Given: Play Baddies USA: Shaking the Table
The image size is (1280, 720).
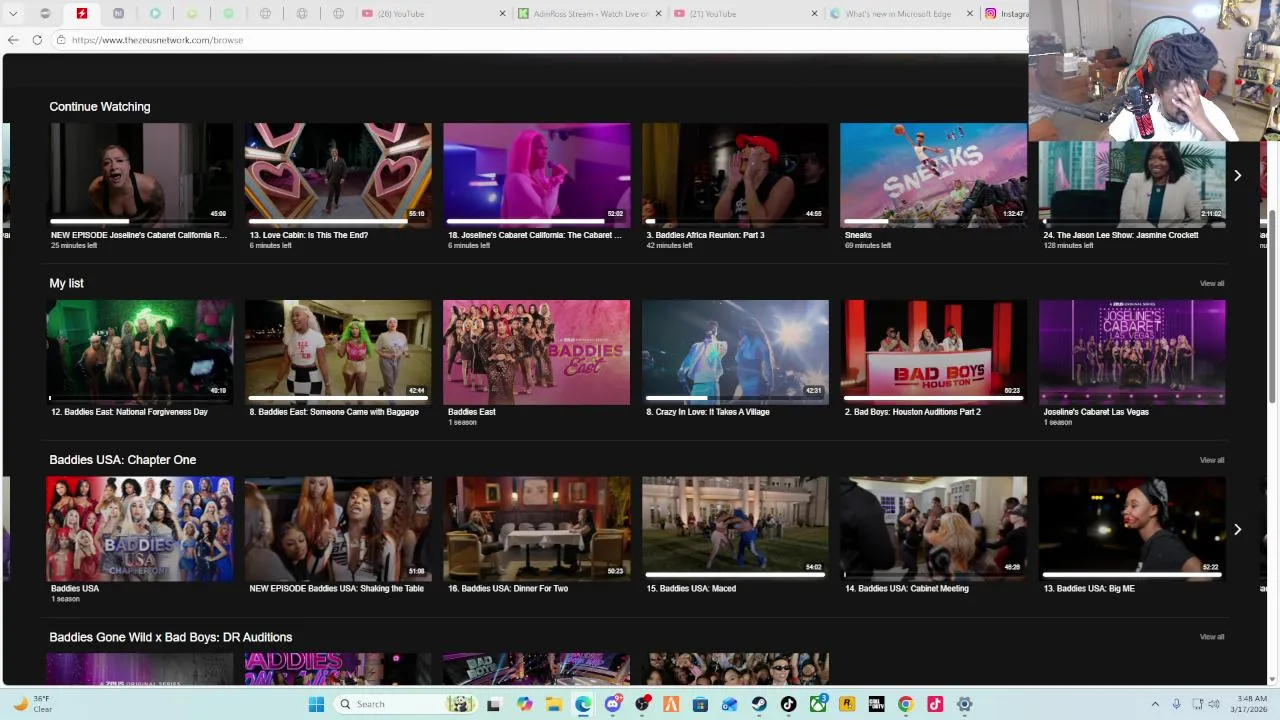Looking at the screenshot, I should coord(338,529).
